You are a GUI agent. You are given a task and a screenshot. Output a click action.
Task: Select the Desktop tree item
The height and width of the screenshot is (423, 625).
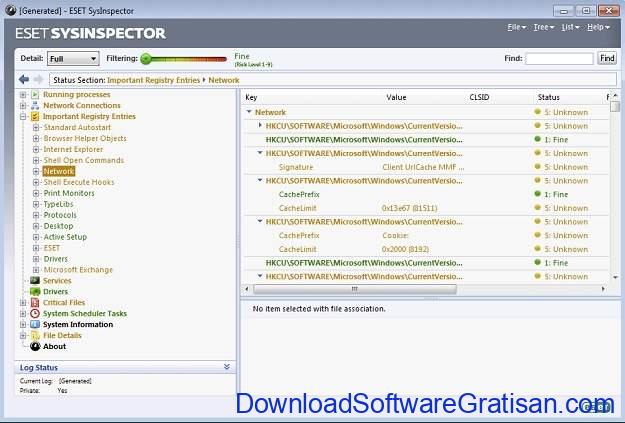[58, 226]
